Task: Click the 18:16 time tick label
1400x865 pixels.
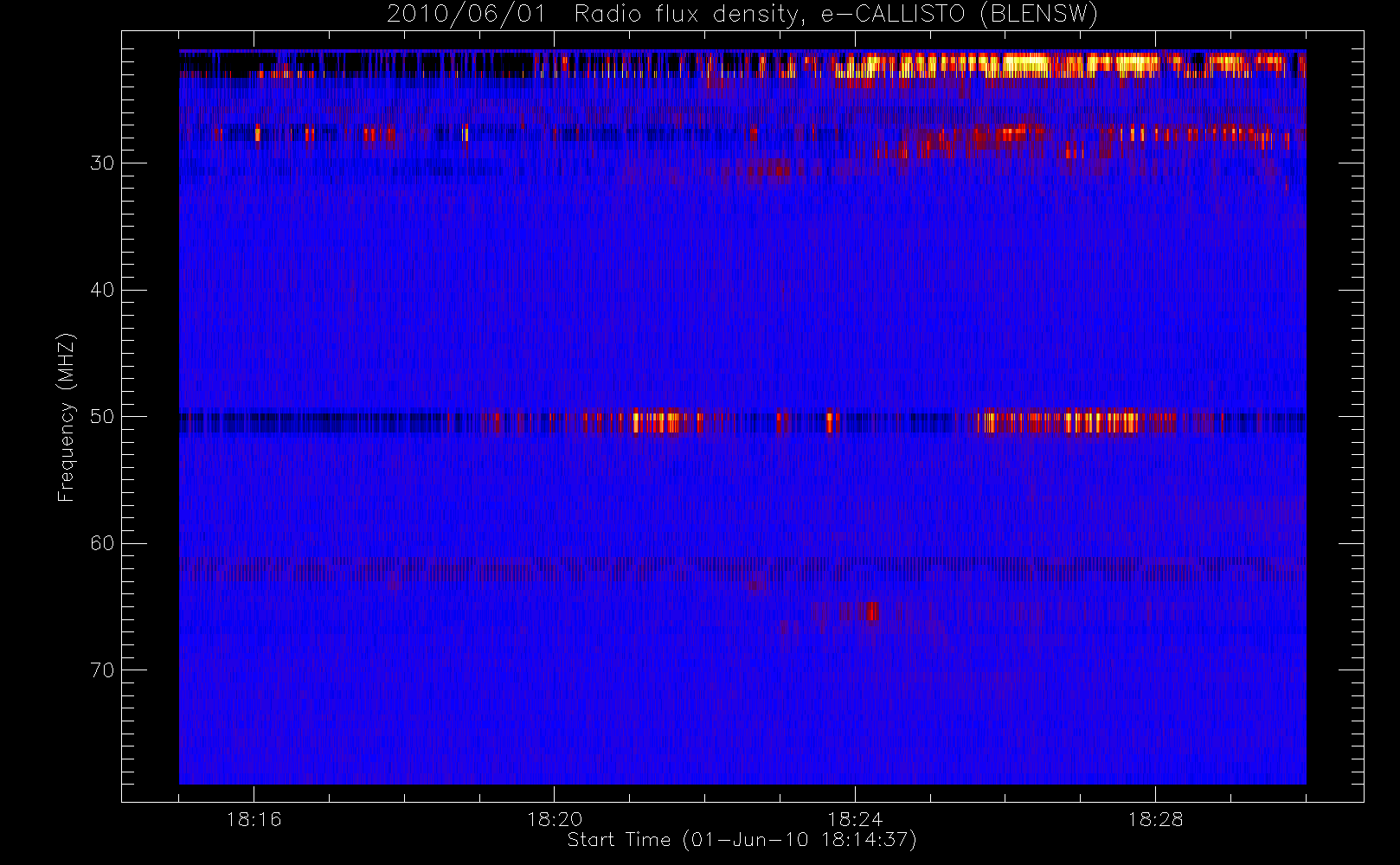Action: point(254,819)
